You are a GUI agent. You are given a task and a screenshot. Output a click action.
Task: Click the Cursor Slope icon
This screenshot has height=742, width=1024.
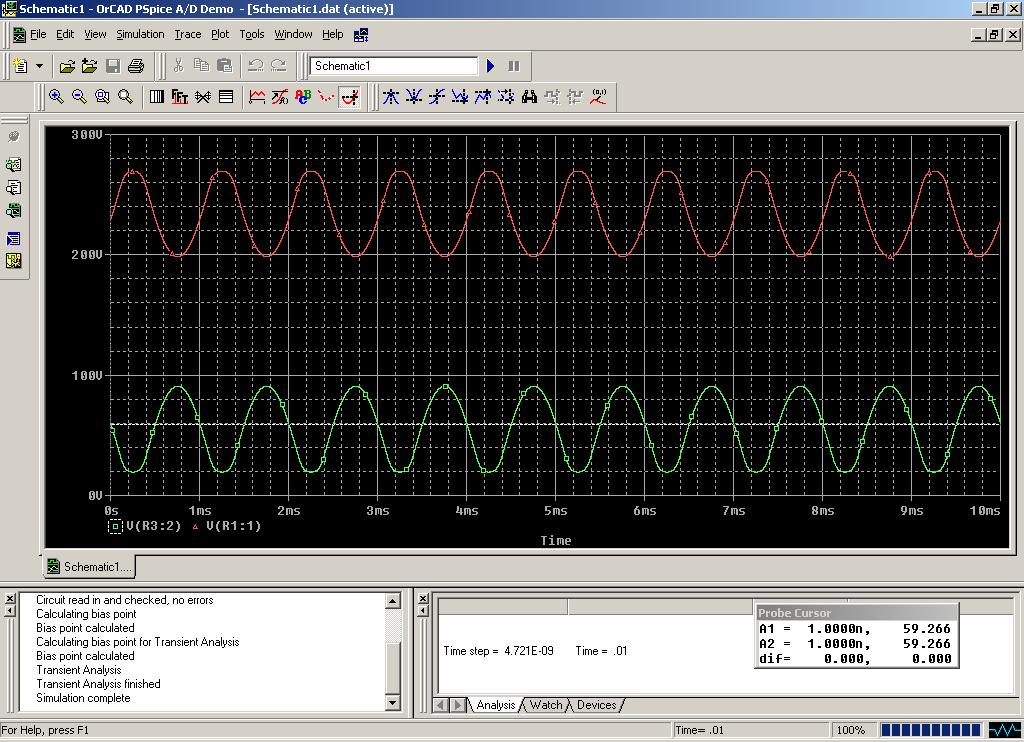(x=436, y=97)
